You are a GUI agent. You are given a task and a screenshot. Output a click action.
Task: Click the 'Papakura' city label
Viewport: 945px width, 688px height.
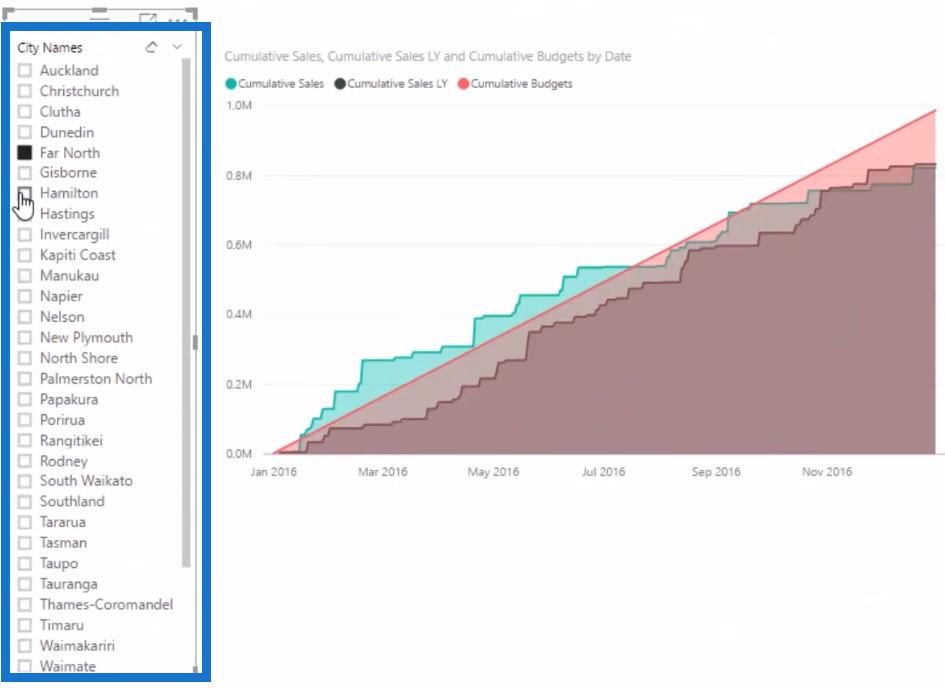coord(69,399)
